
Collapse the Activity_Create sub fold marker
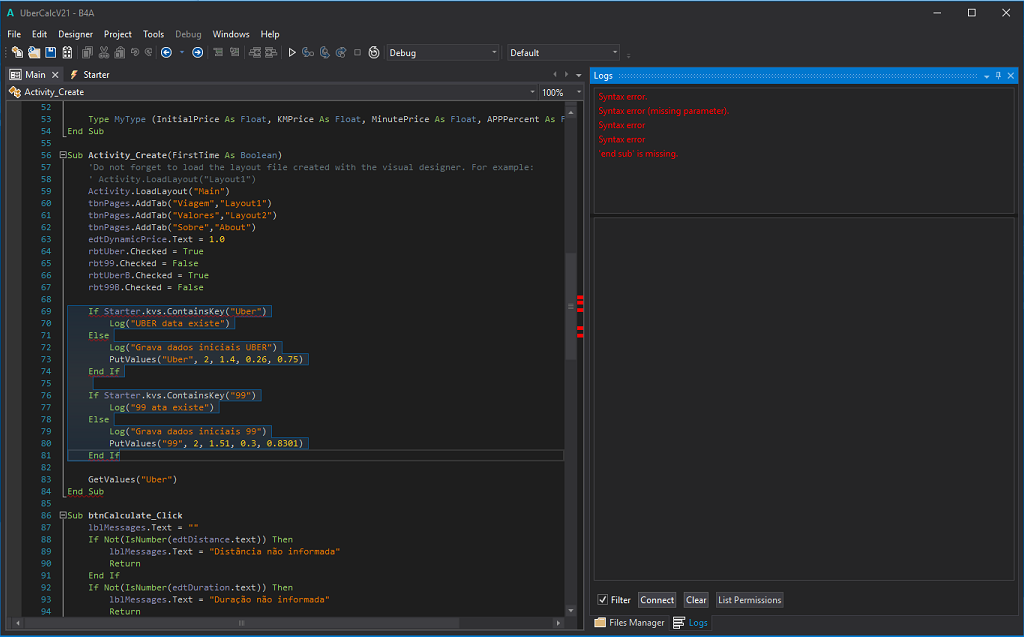[x=63, y=155]
